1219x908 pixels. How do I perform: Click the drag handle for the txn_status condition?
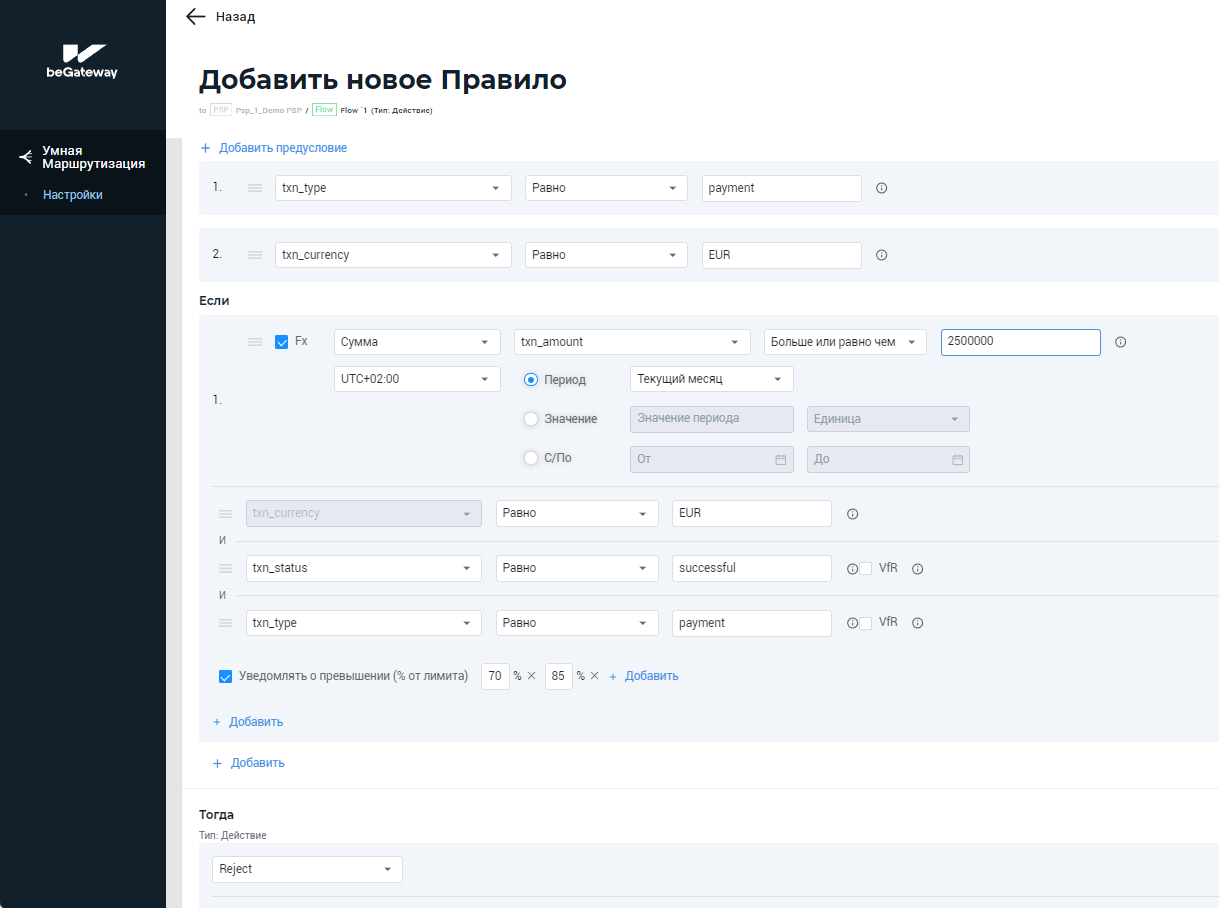click(x=225, y=568)
